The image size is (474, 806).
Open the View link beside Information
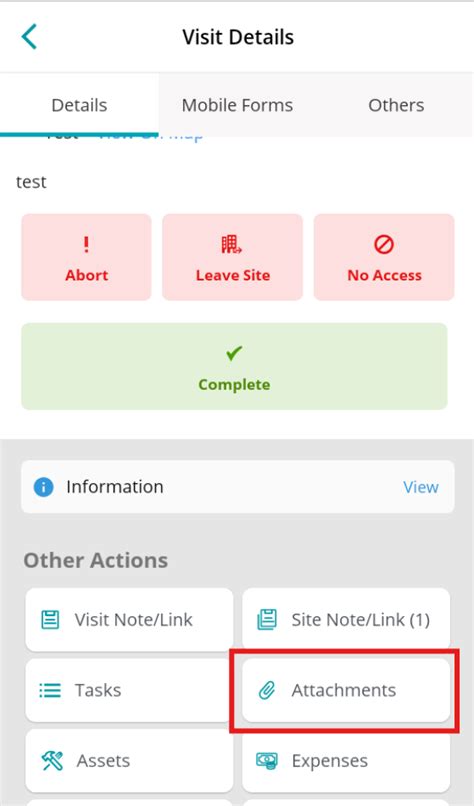pyautogui.click(x=421, y=487)
